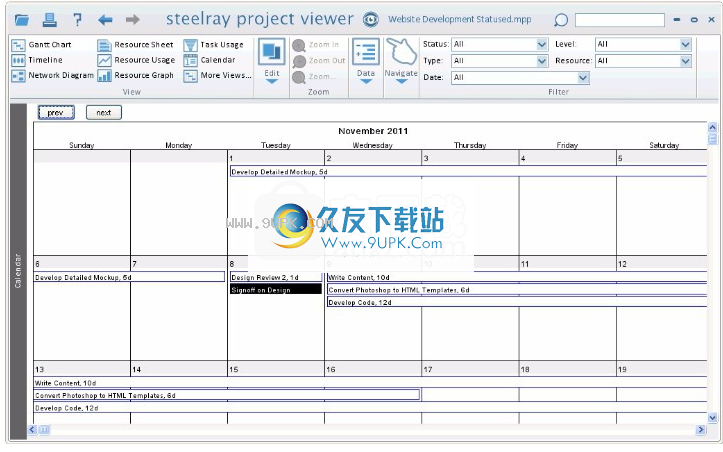Expand the Data dropdown arrow
723x452 pixels.
point(366,81)
